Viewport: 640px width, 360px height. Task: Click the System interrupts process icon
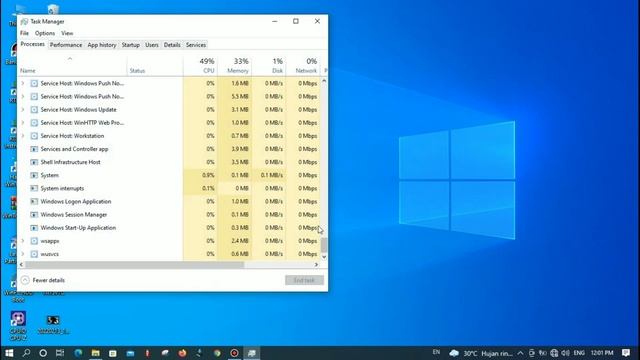pyautogui.click(x=34, y=188)
